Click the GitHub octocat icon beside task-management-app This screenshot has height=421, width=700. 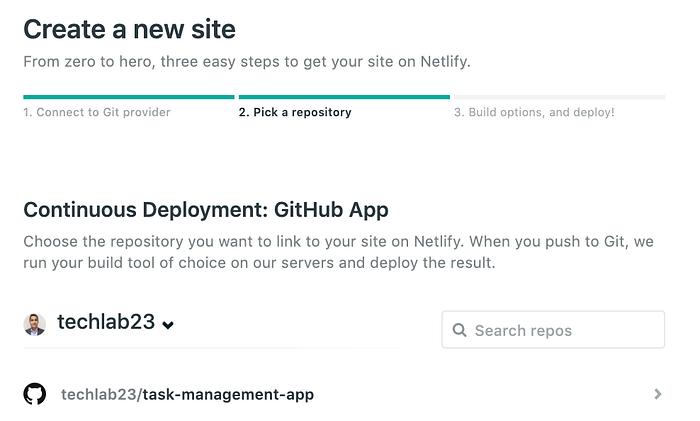click(x=34, y=394)
